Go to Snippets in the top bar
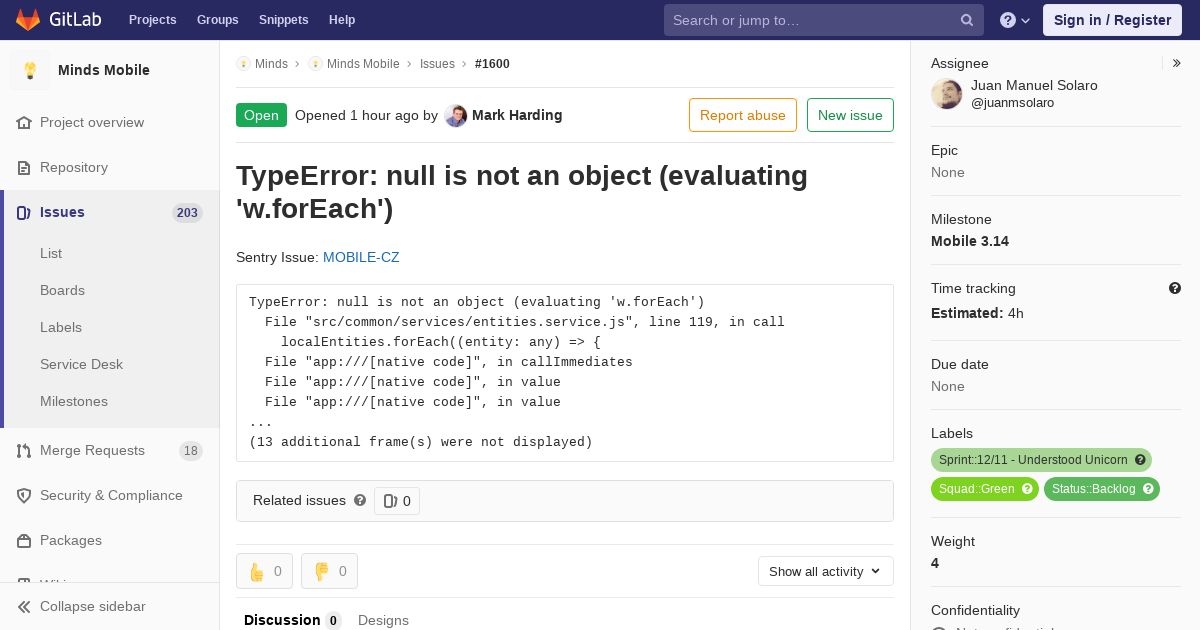 coord(283,20)
